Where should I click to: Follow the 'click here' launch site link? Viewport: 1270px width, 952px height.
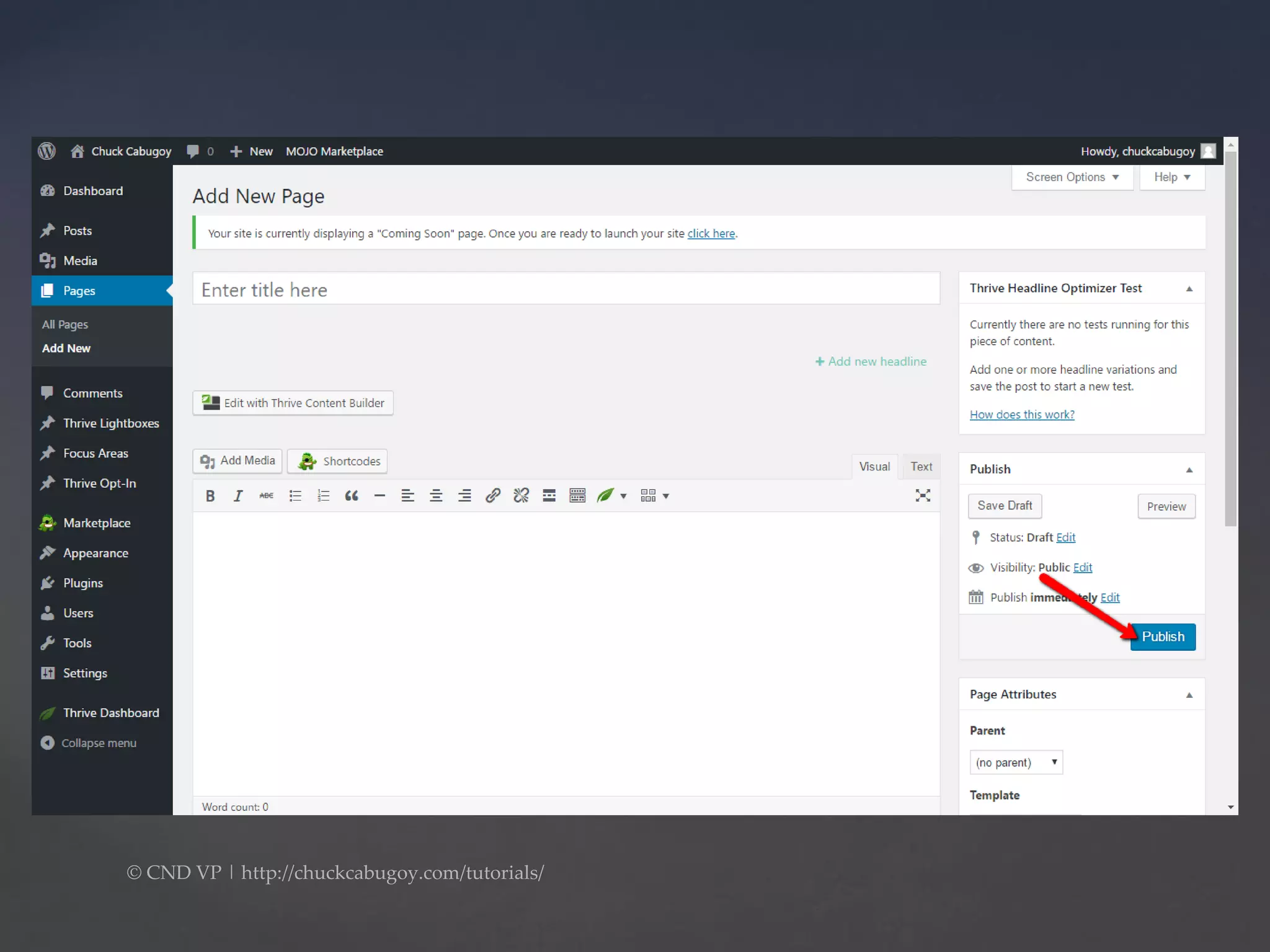pos(711,234)
